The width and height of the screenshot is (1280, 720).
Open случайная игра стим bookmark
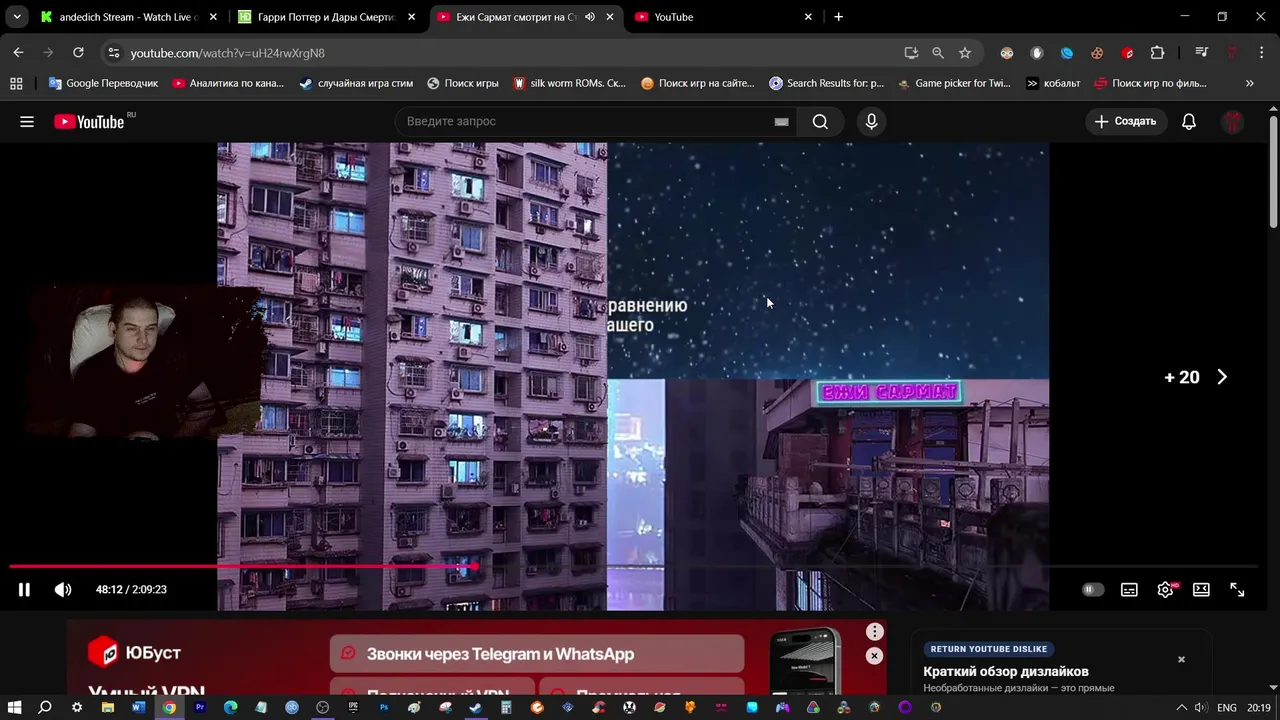pyautogui.click(x=356, y=83)
